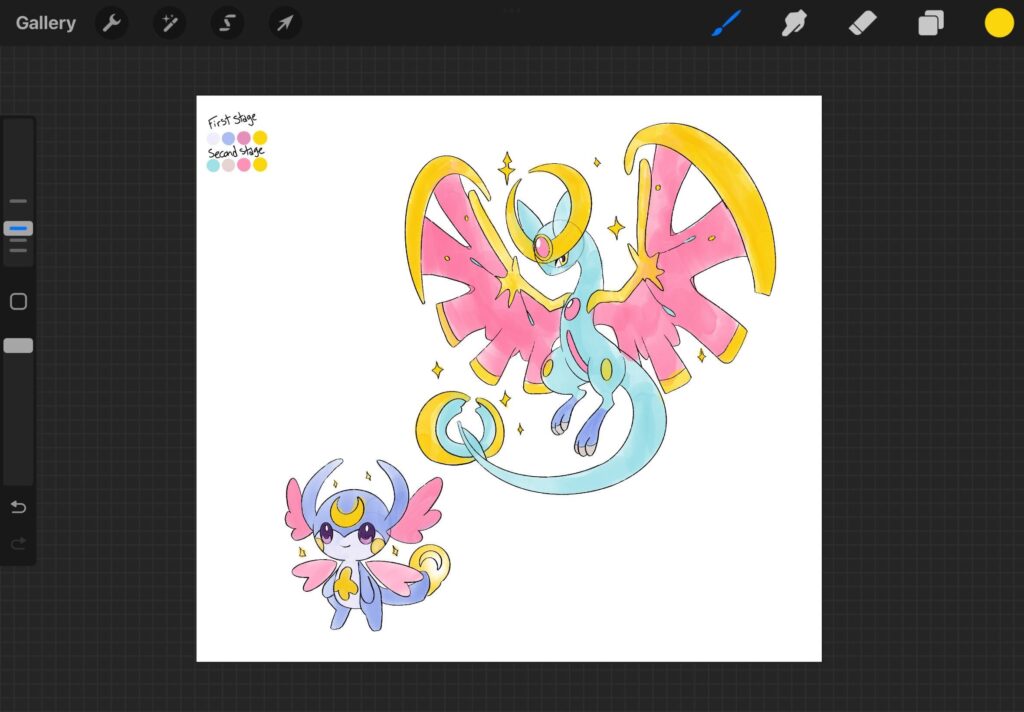Activate the Selection S-shaped tool

[227, 24]
